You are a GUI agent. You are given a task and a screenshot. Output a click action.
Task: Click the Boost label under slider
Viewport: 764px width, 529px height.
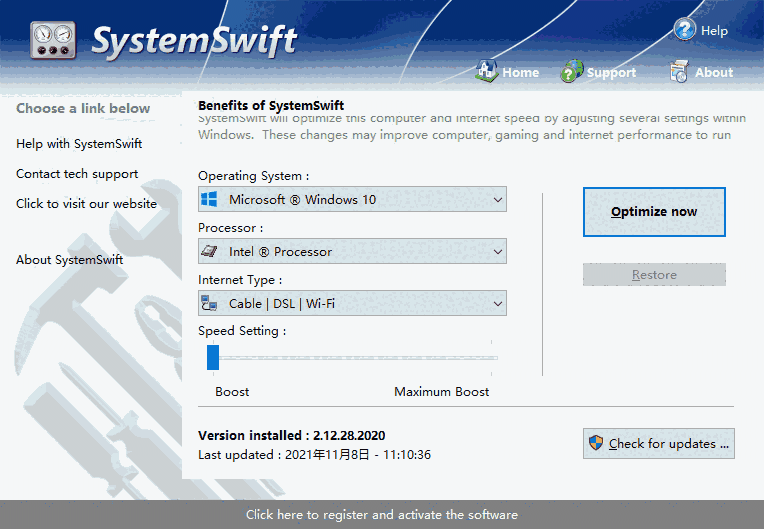[x=232, y=392]
